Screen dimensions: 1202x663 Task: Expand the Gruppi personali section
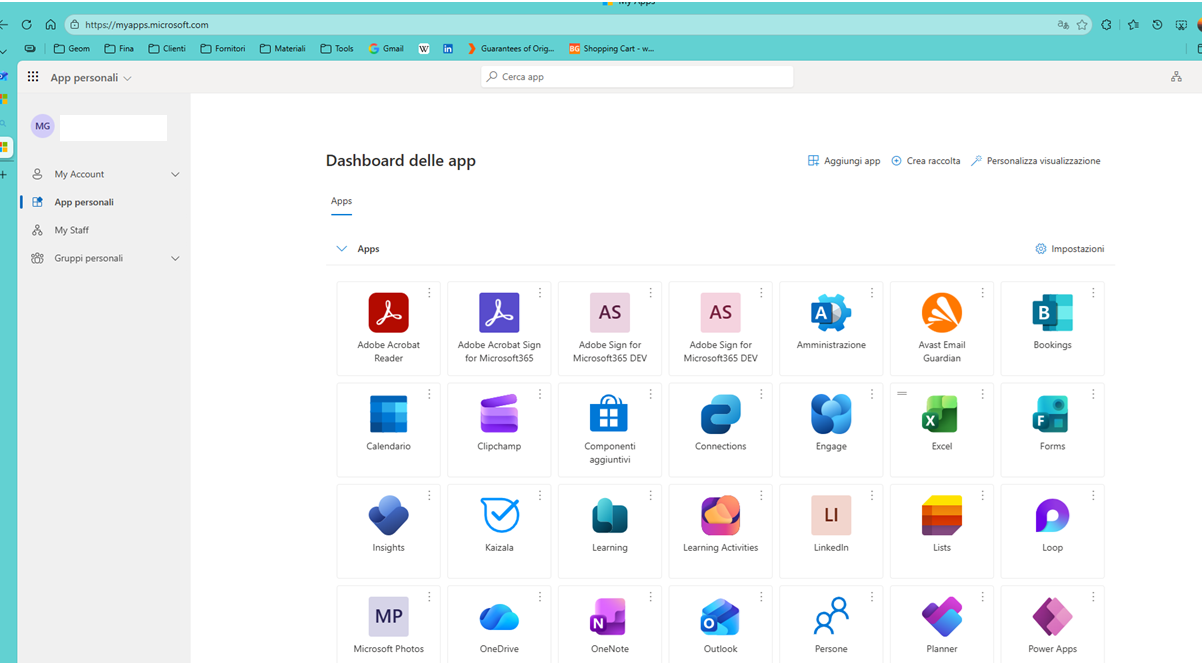[x=175, y=258]
